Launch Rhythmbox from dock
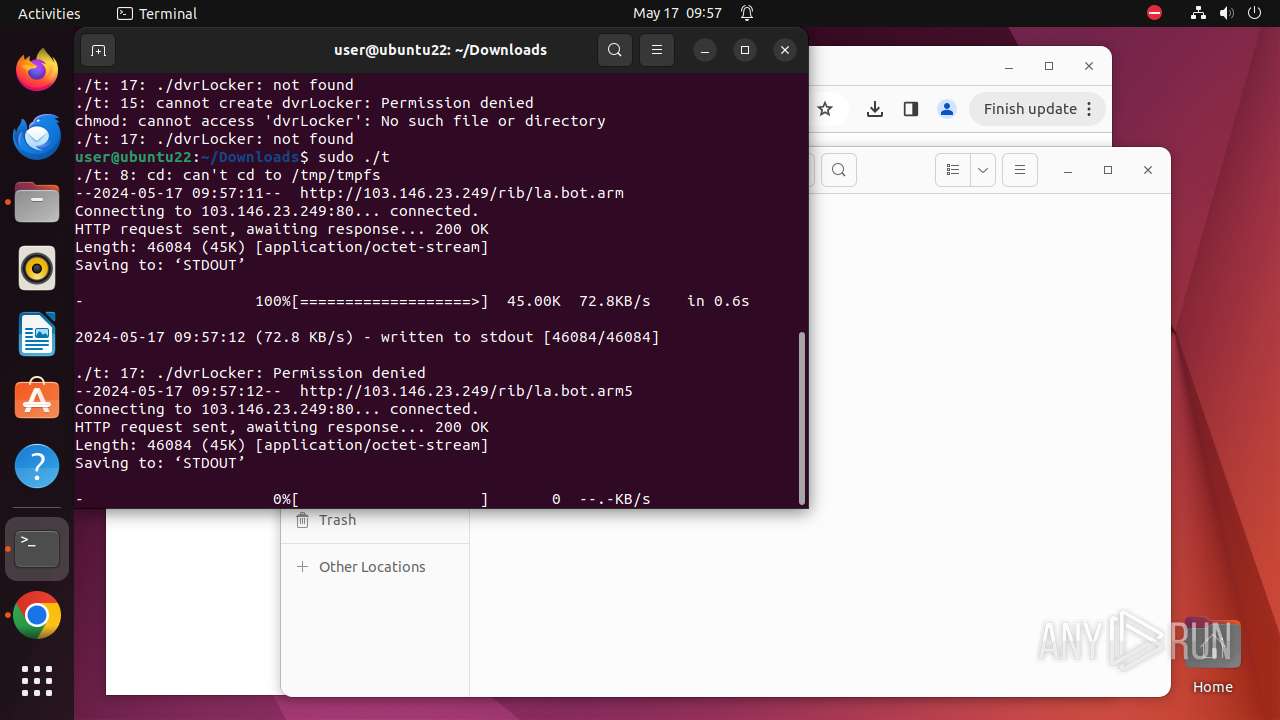 tap(37, 268)
